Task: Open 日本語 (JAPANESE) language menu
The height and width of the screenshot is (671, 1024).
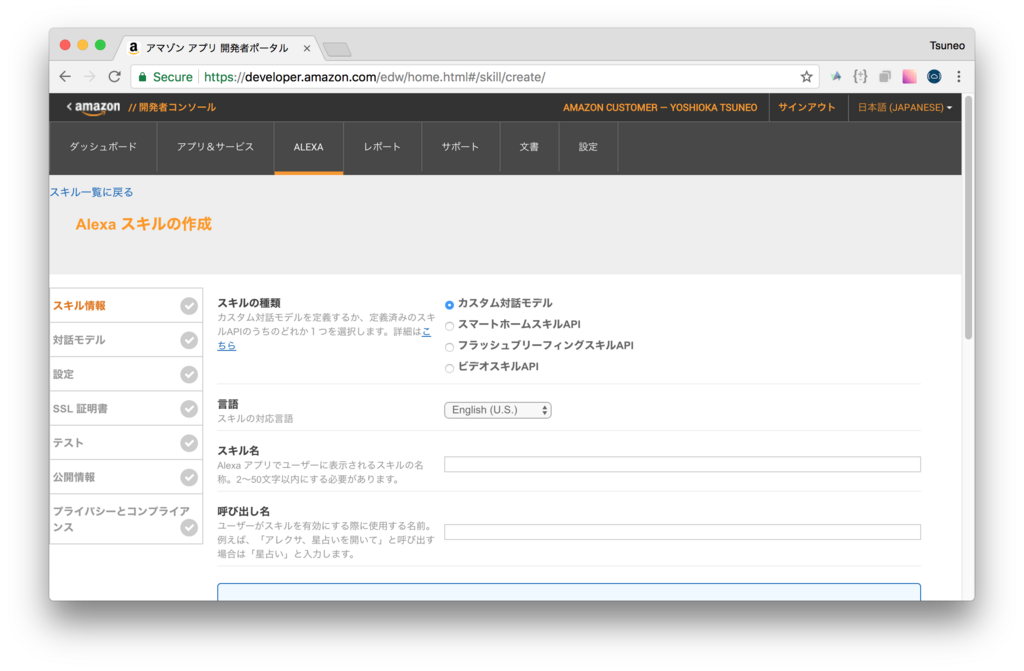Action: point(904,107)
